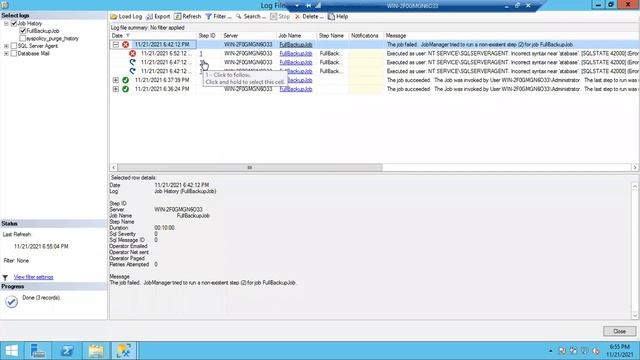The image size is (640, 360).
Task: Click the SQL Server Management Studio taskbar icon
Action: click(x=124, y=351)
